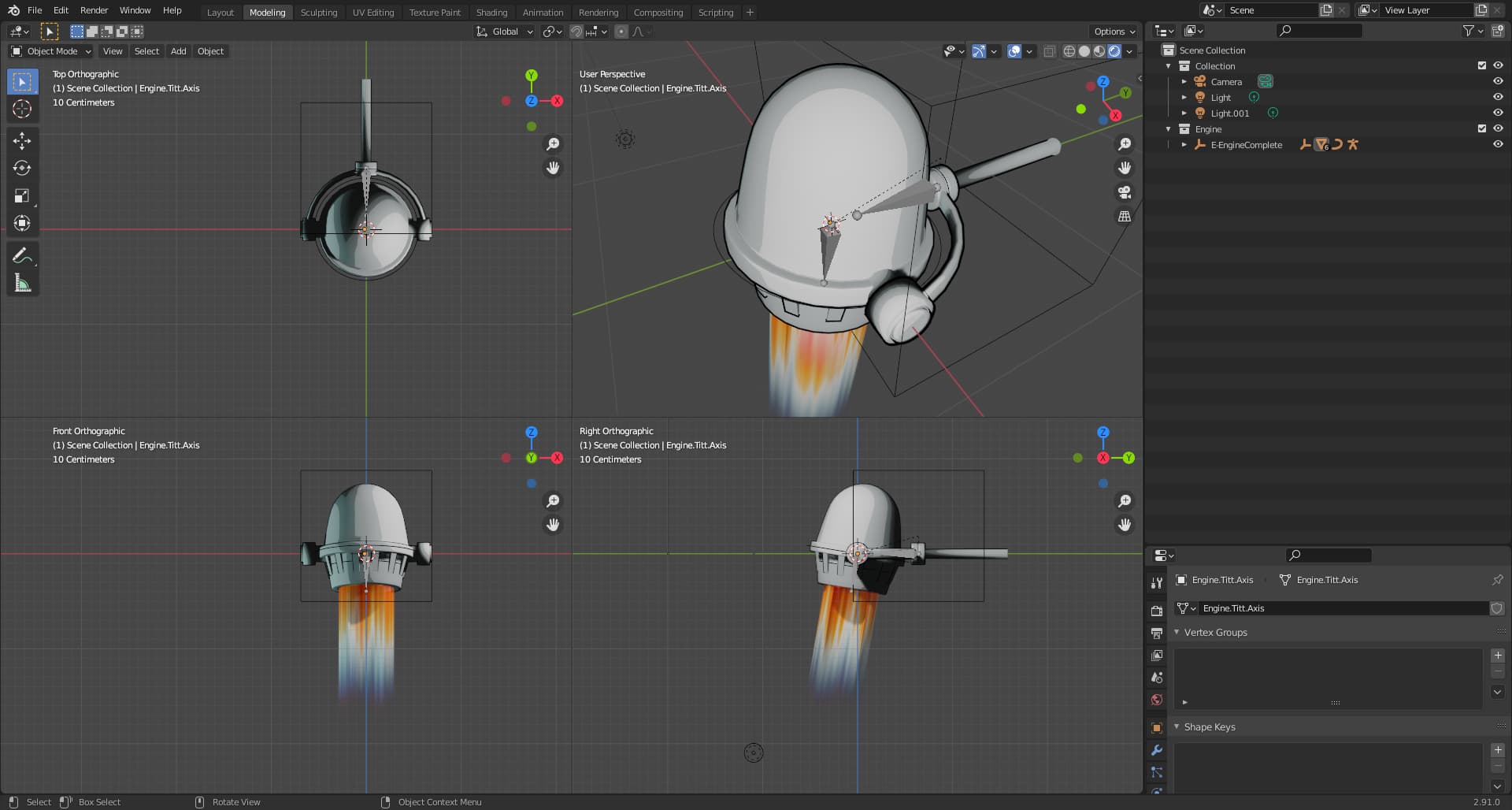Toggle camera view in perspective viewport
This screenshot has height=810, width=1512.
[1125, 192]
